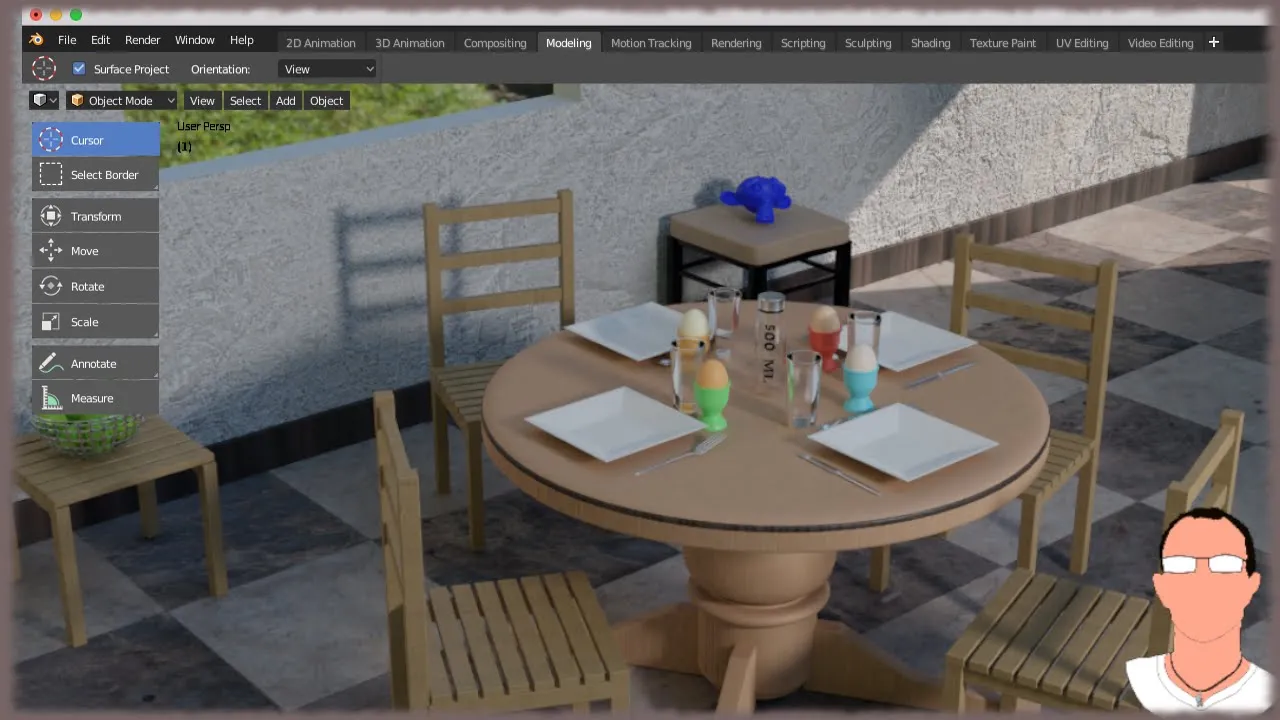Screen dimensions: 1280x720
Task: Add a new workspace with plus icon
Action: [1214, 42]
